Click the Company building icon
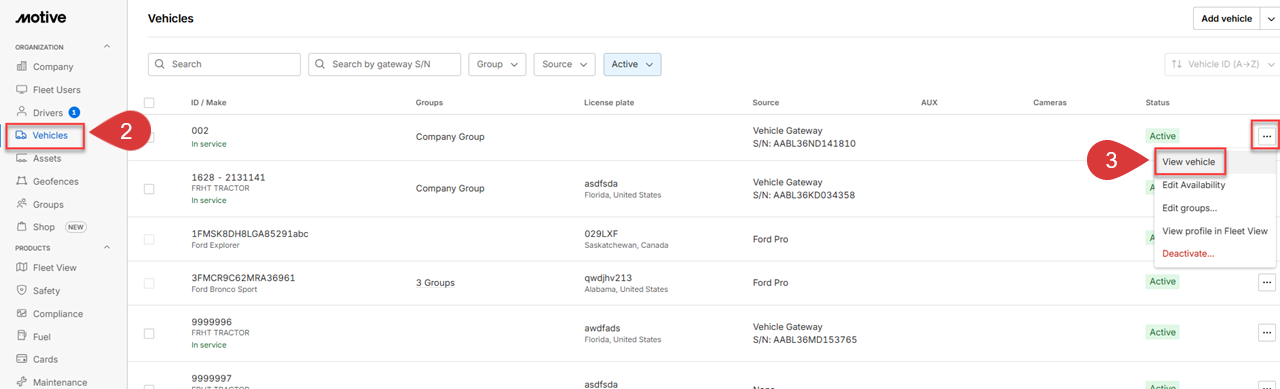This screenshot has width=1280, height=389. tap(22, 67)
